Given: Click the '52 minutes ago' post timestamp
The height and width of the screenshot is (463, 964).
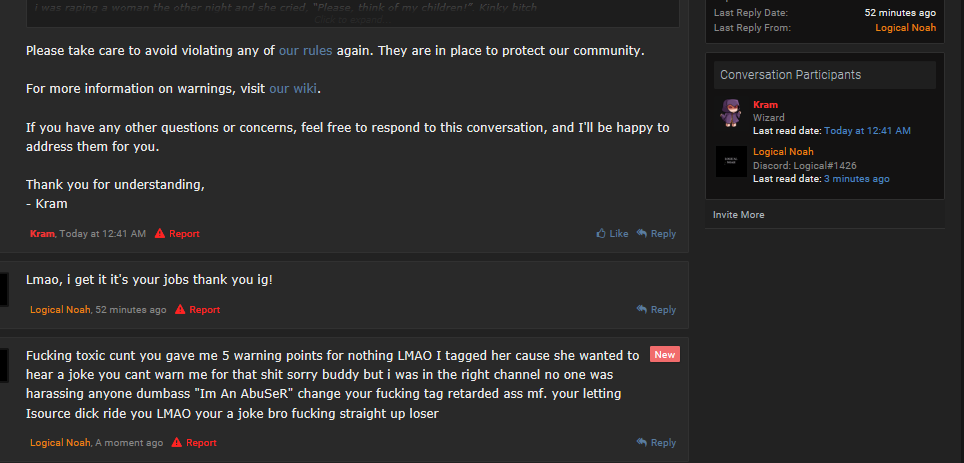Looking at the screenshot, I should point(131,310).
